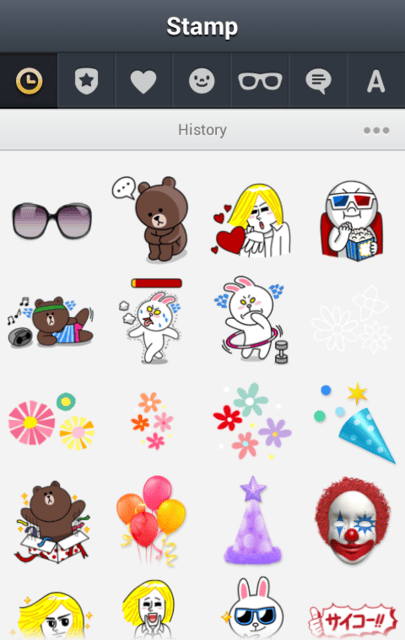Open the three-dot History options menu
Screen dimensions: 405x640
pos(376,130)
